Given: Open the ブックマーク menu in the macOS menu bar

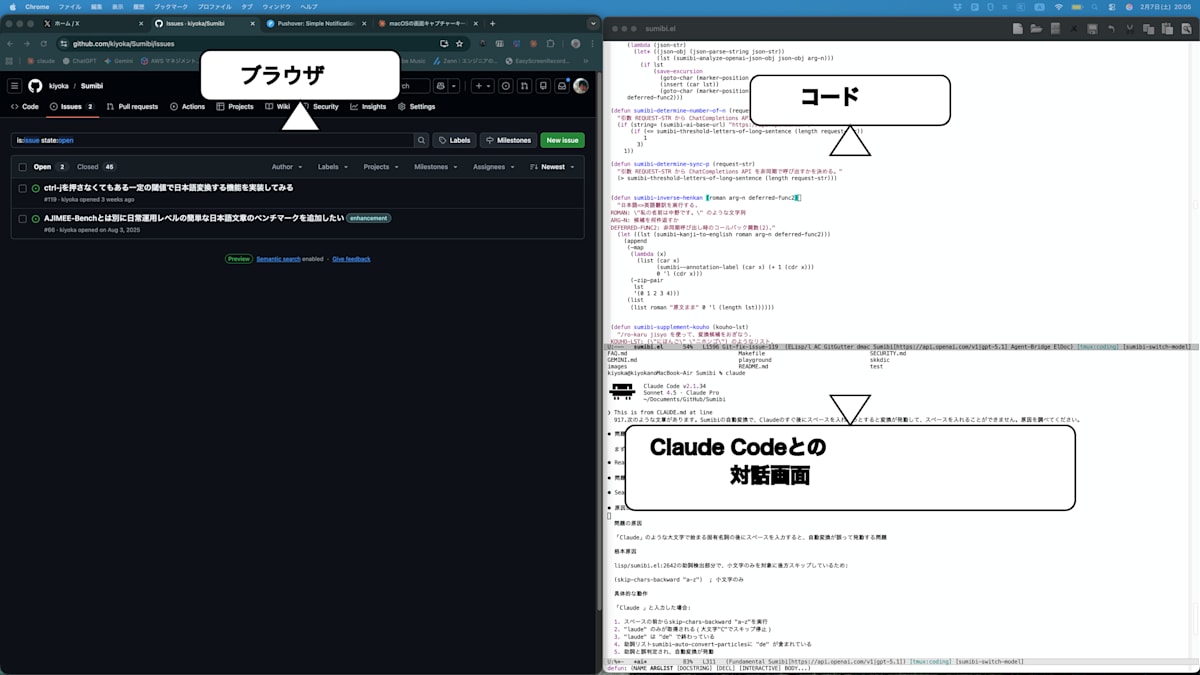Looking at the screenshot, I should tap(171, 7).
